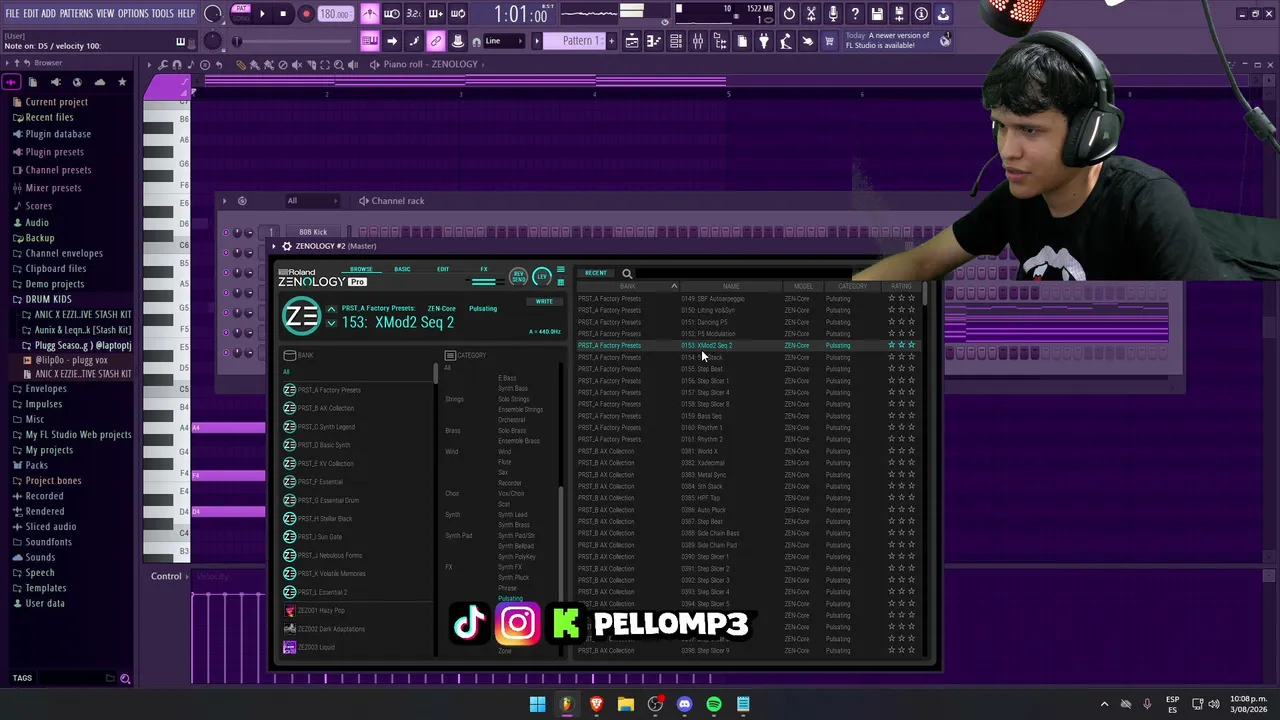Viewport: 1280px width, 720px height.
Task: Switch to the FX tab in Zenology
Action: click(x=484, y=269)
